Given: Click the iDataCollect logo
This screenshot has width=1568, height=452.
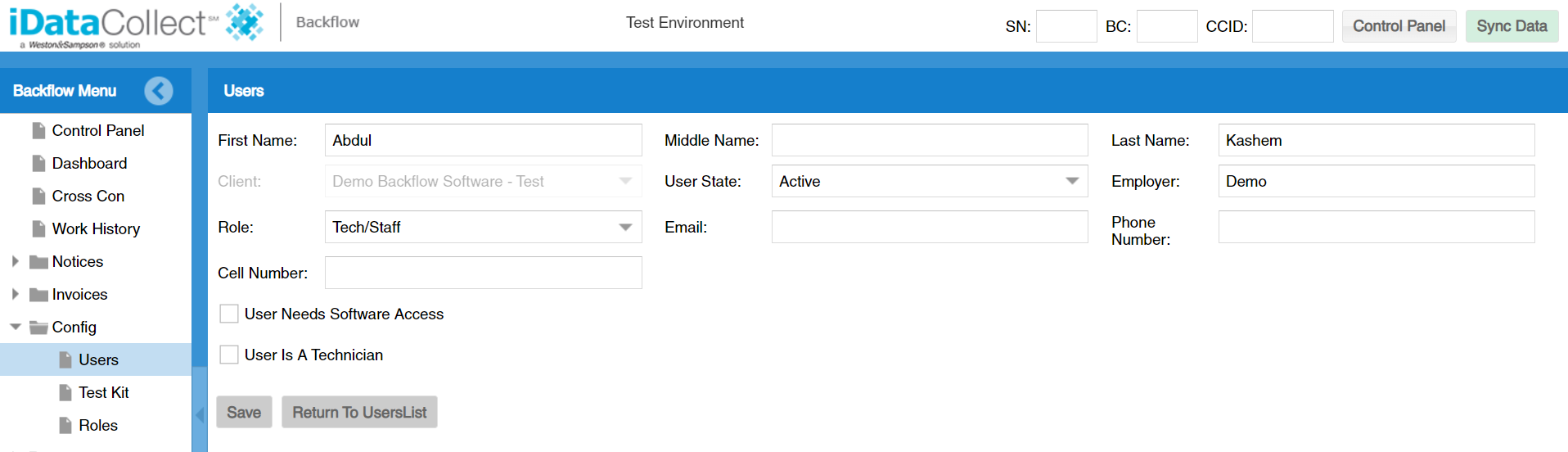Looking at the screenshot, I should pyautogui.click(x=136, y=25).
